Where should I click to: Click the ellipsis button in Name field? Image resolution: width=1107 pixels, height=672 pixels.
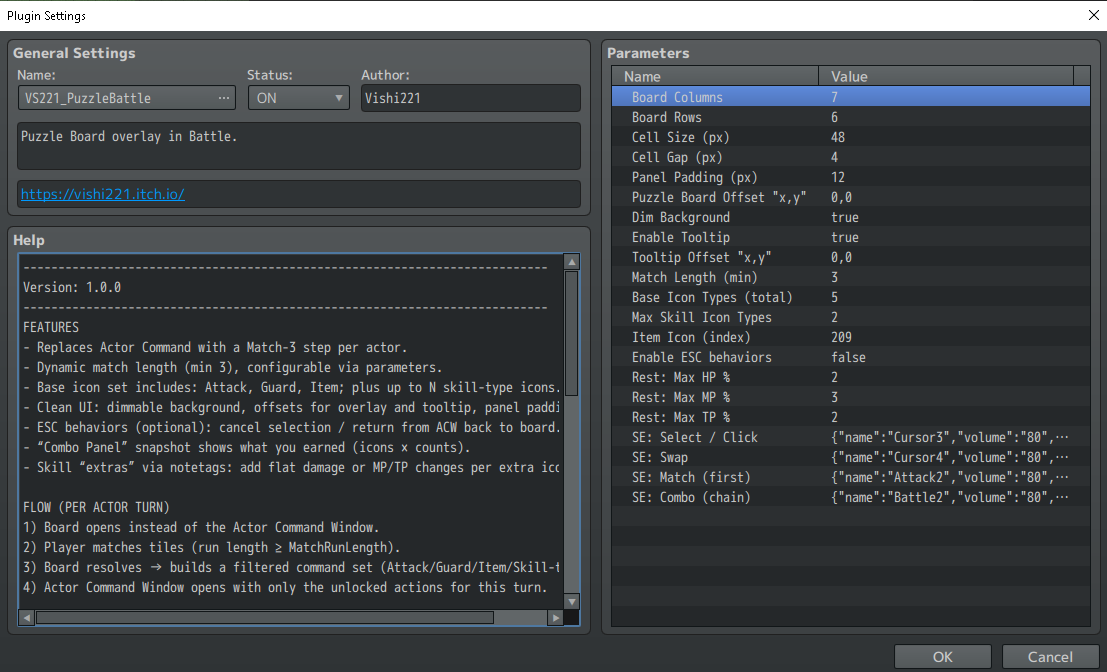pos(225,98)
